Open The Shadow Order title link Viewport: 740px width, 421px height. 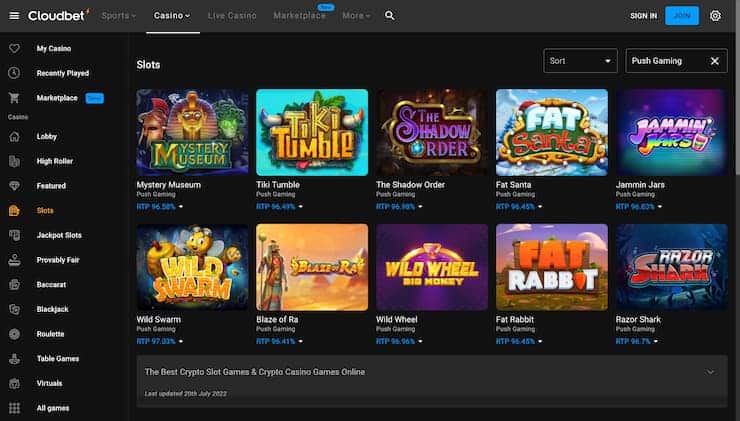pyautogui.click(x=410, y=185)
